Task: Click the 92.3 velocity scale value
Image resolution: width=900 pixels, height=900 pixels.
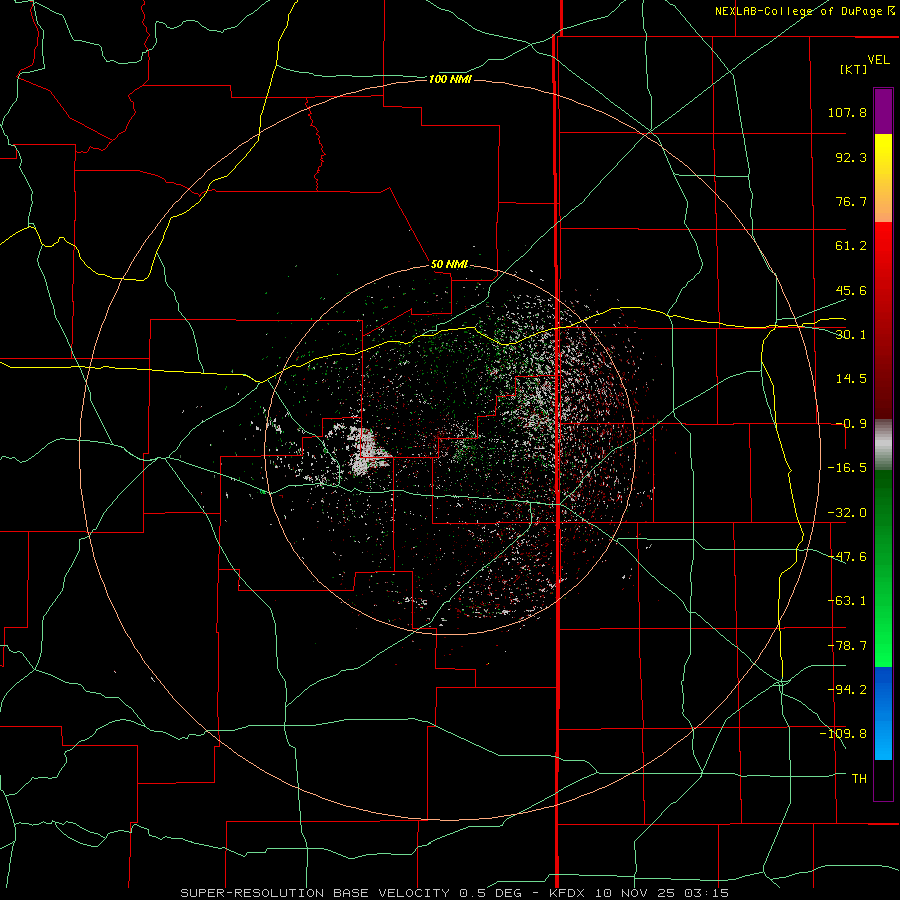Action: coord(851,157)
